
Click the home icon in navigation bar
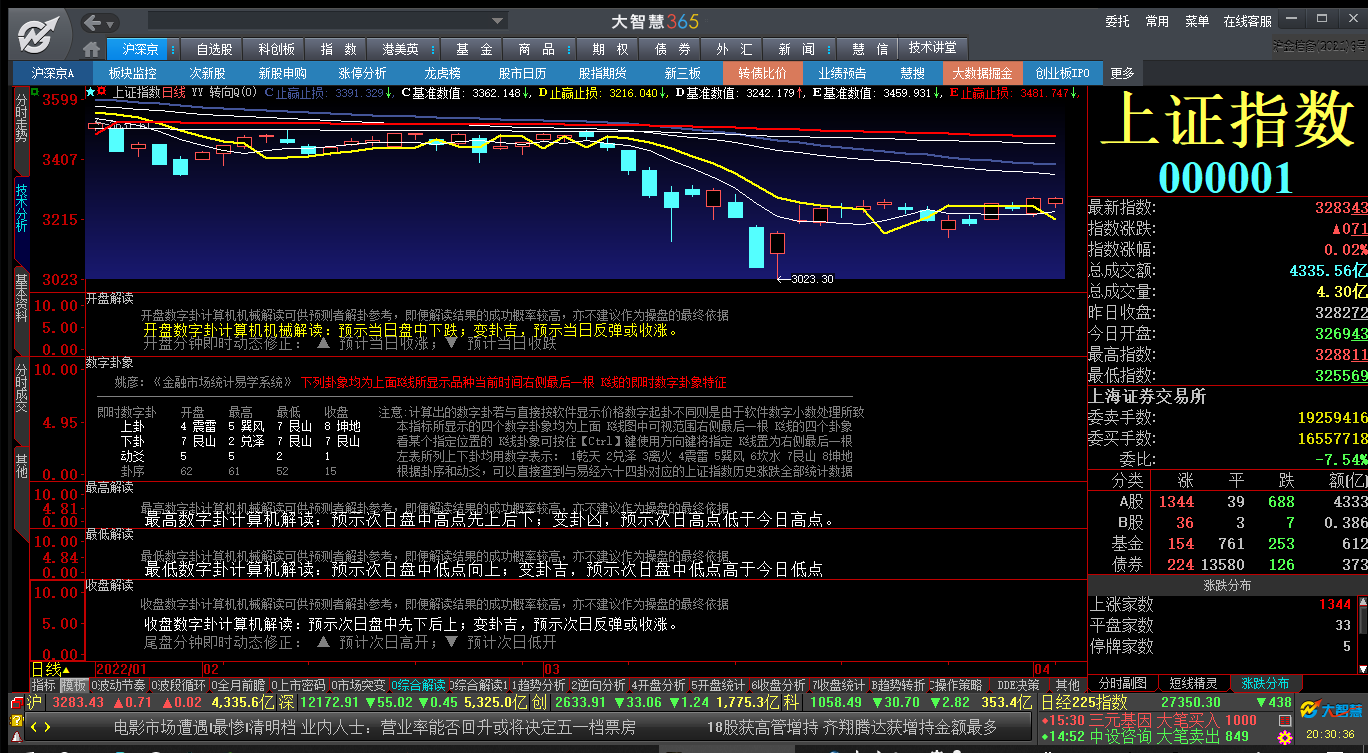(x=92, y=48)
